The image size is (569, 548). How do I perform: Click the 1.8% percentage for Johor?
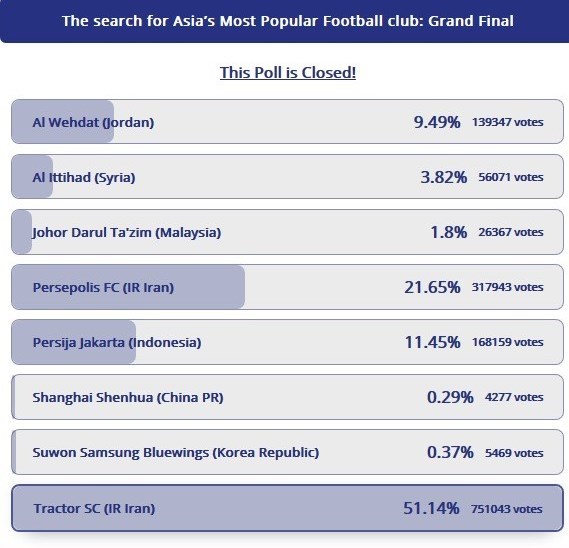pyautogui.click(x=449, y=232)
